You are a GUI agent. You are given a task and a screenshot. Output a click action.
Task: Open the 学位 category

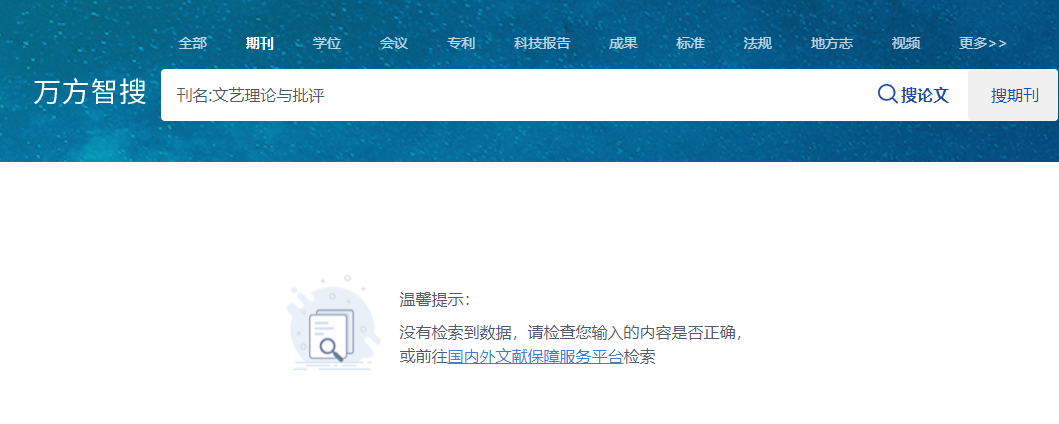click(x=327, y=43)
